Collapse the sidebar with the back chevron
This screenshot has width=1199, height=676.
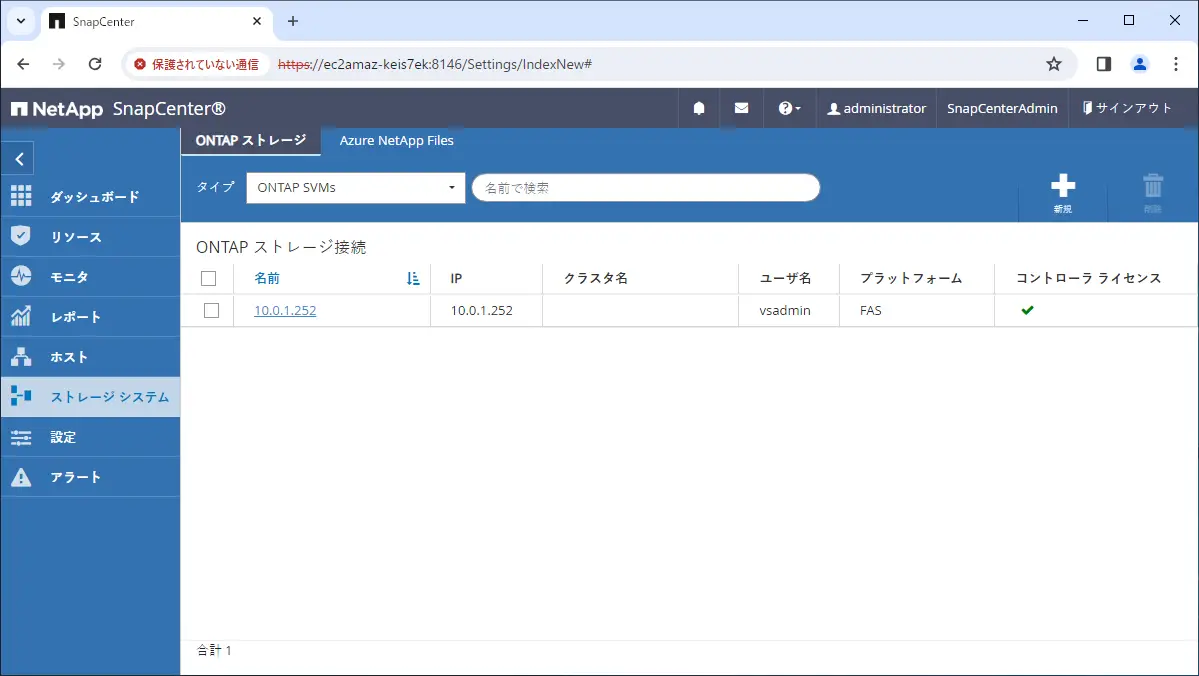[x=18, y=159]
